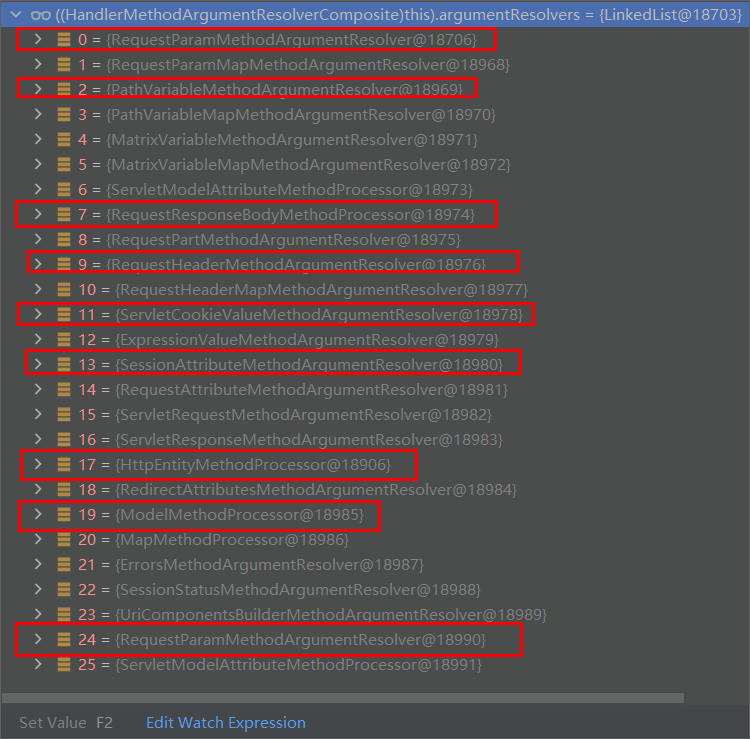Click the object icon of element 20
The image size is (750, 739).
64,539
